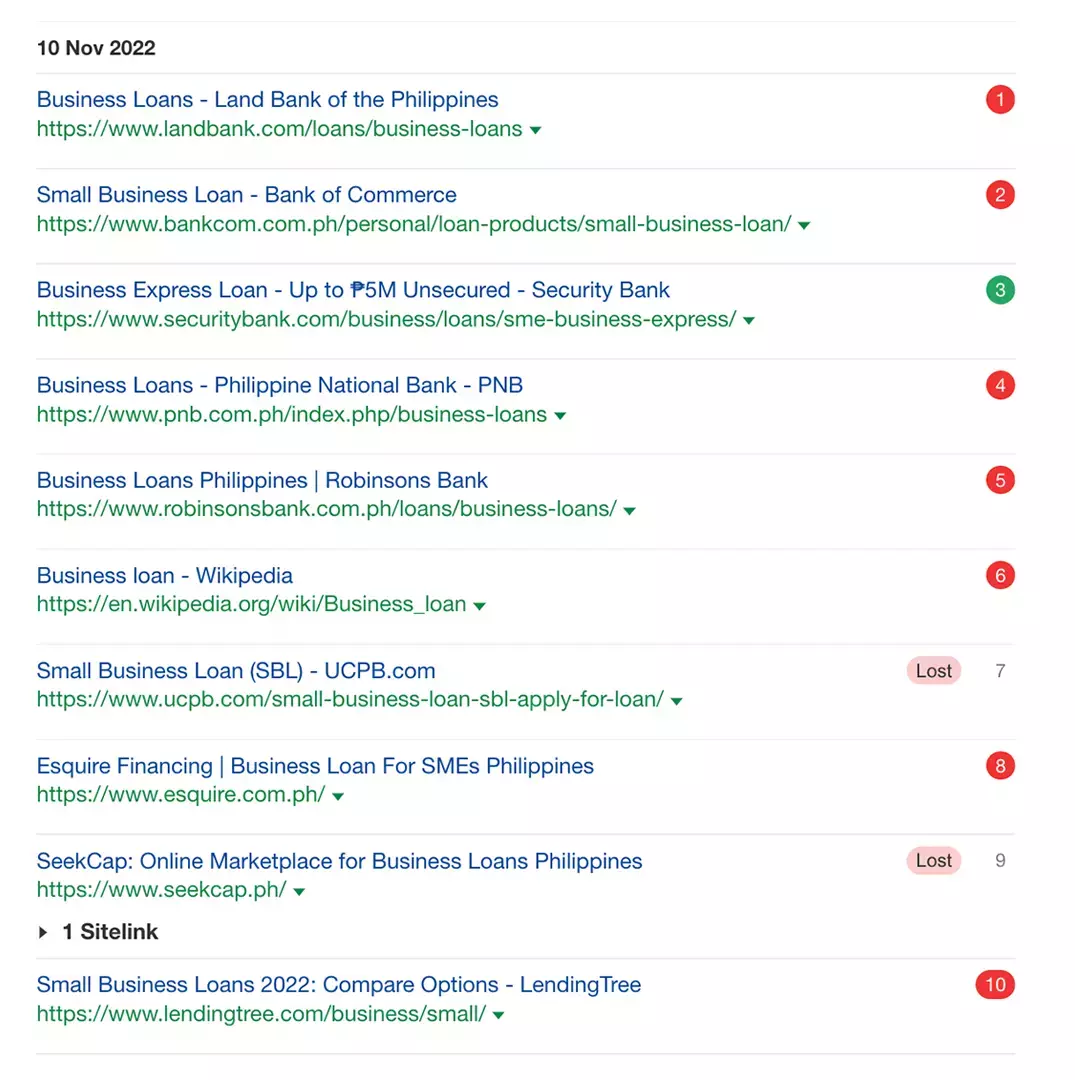1075x1080 pixels.
Task: Expand dropdown arrow next to bankcom.com.ph URL
Action: [804, 225]
